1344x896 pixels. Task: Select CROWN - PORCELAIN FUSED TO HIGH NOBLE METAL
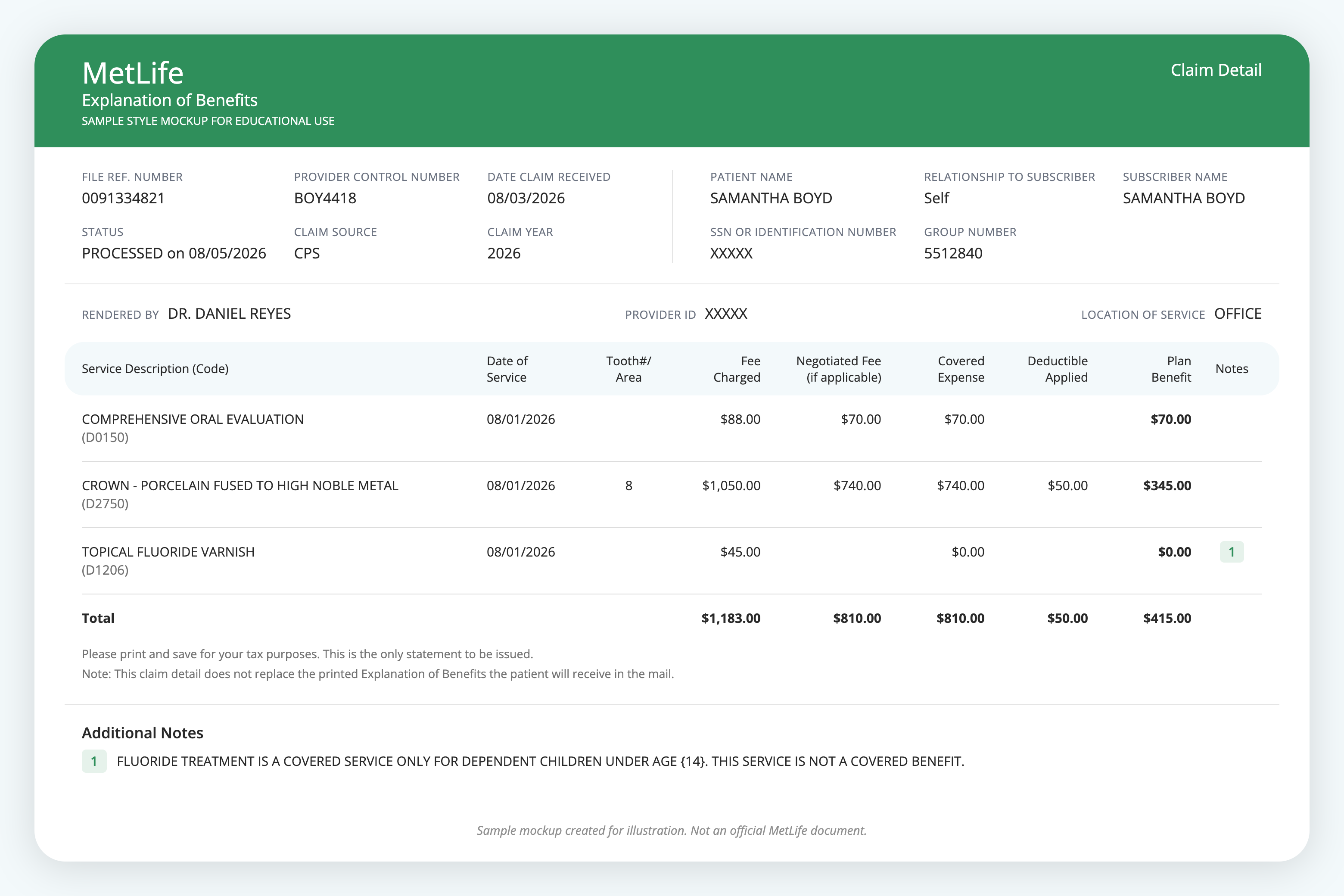tap(240, 485)
